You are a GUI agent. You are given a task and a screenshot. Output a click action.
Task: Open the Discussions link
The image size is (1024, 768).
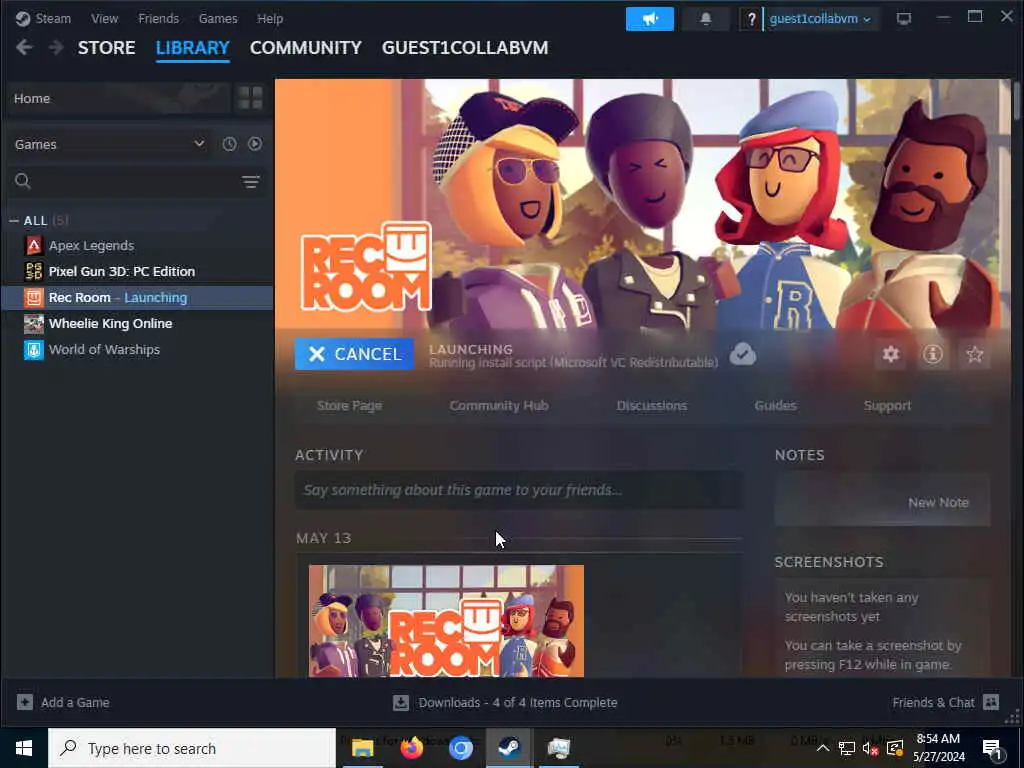point(652,406)
